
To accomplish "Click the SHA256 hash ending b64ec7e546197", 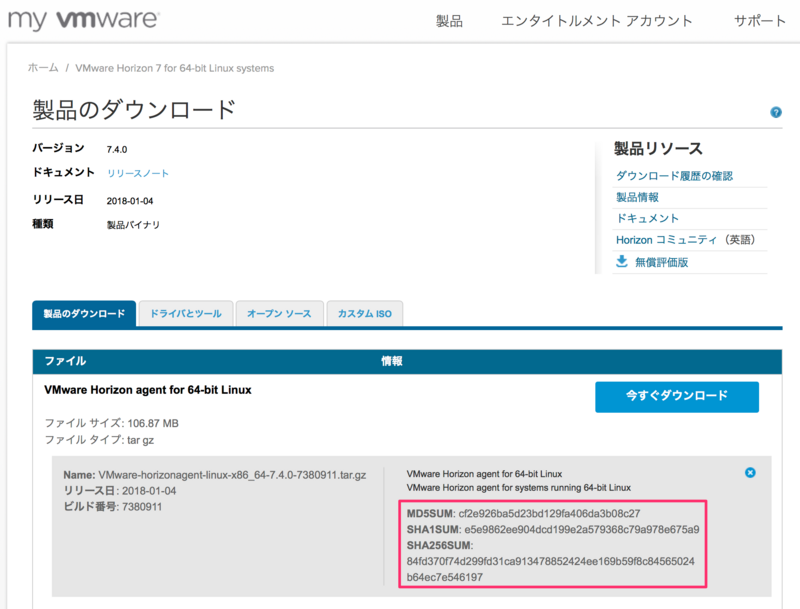I will coord(551,569).
